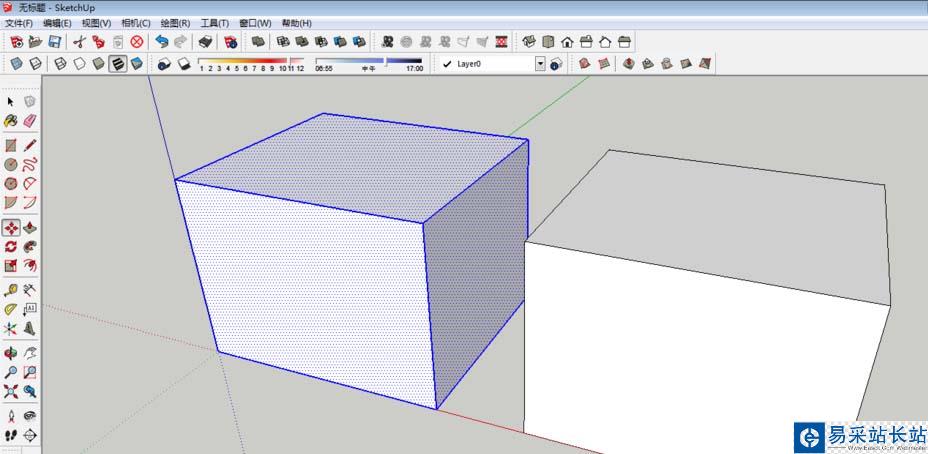The image size is (928, 454).
Task: Click the red circle Erase button
Action: [137, 41]
